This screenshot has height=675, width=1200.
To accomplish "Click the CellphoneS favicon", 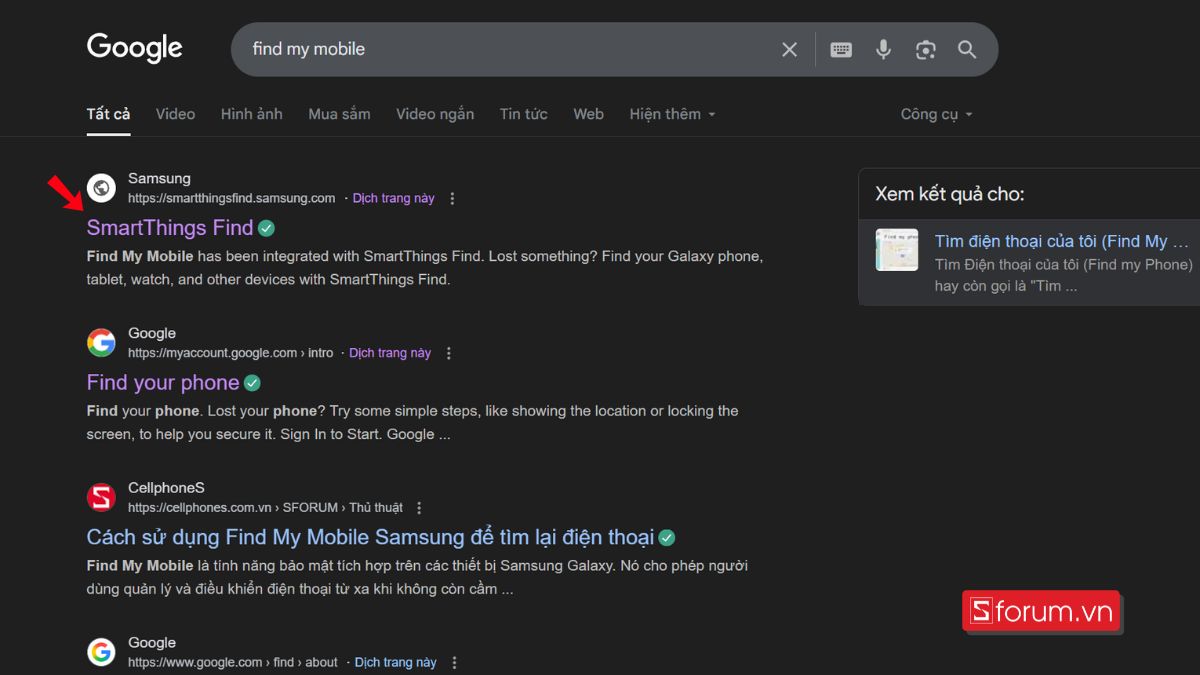I will [101, 497].
